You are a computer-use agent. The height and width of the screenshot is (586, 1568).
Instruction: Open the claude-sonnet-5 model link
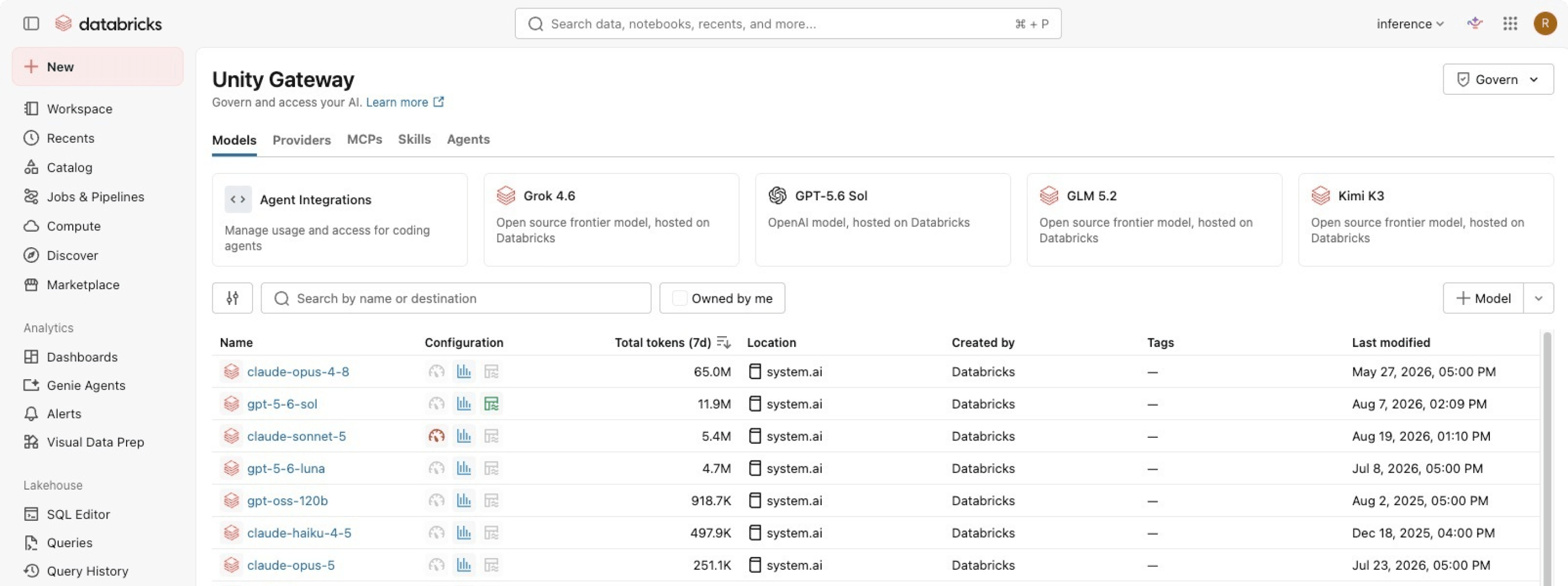297,436
